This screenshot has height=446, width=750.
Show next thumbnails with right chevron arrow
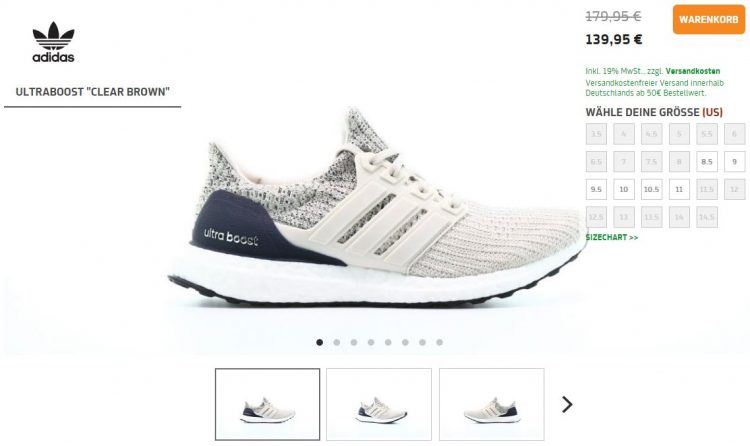pyautogui.click(x=567, y=404)
